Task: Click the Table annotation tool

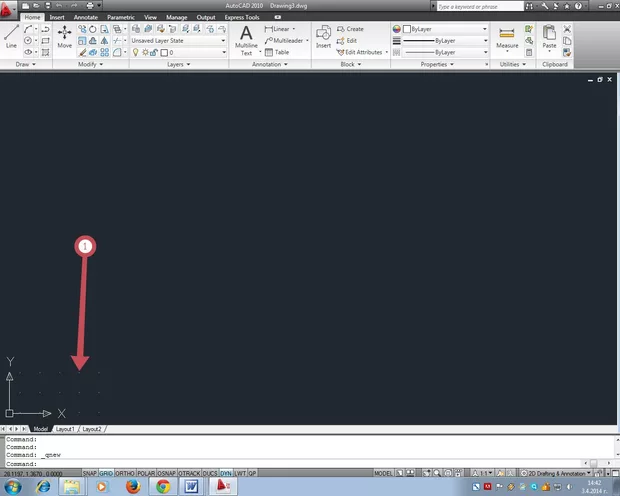Action: coord(277,52)
